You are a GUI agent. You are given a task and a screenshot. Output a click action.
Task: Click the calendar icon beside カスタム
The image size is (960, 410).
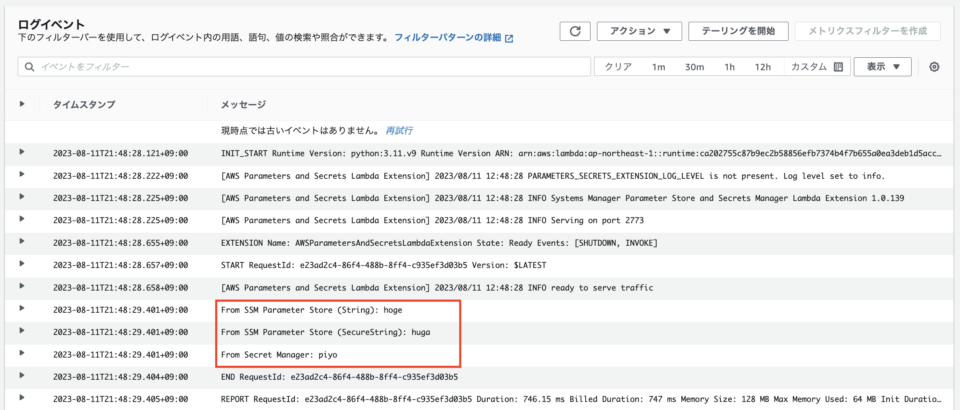(x=840, y=67)
